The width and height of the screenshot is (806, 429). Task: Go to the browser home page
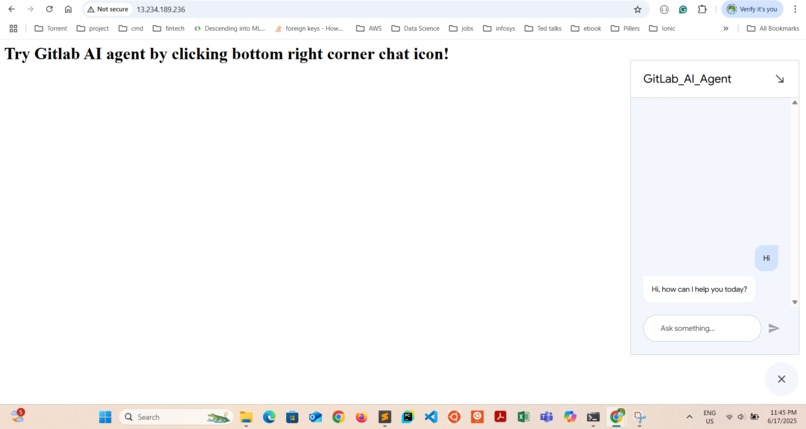(x=68, y=9)
